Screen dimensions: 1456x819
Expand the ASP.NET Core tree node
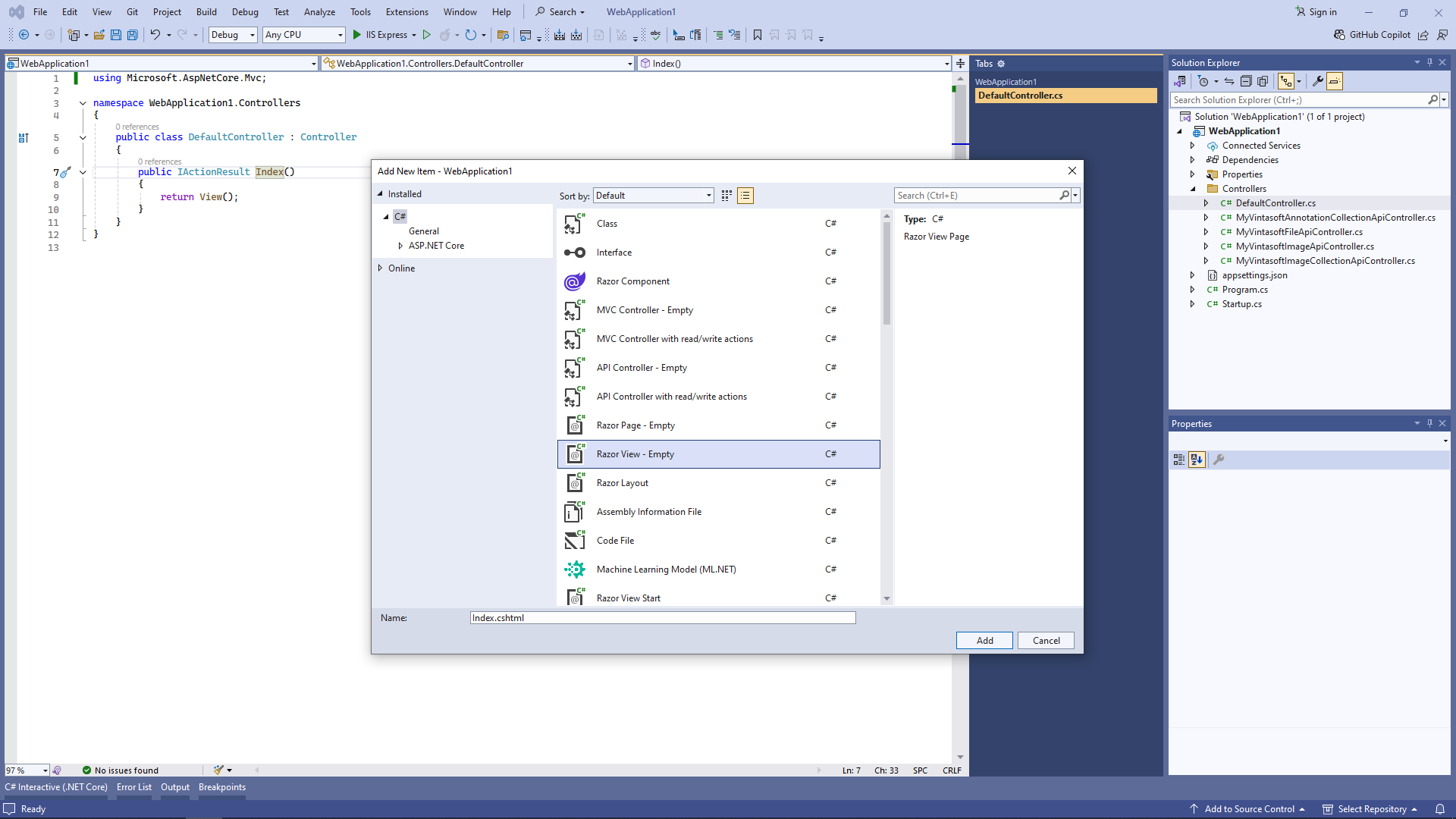click(400, 246)
